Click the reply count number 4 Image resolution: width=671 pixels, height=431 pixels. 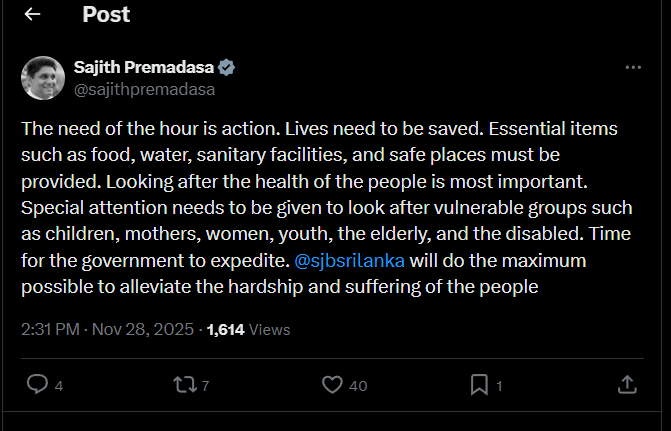click(59, 385)
